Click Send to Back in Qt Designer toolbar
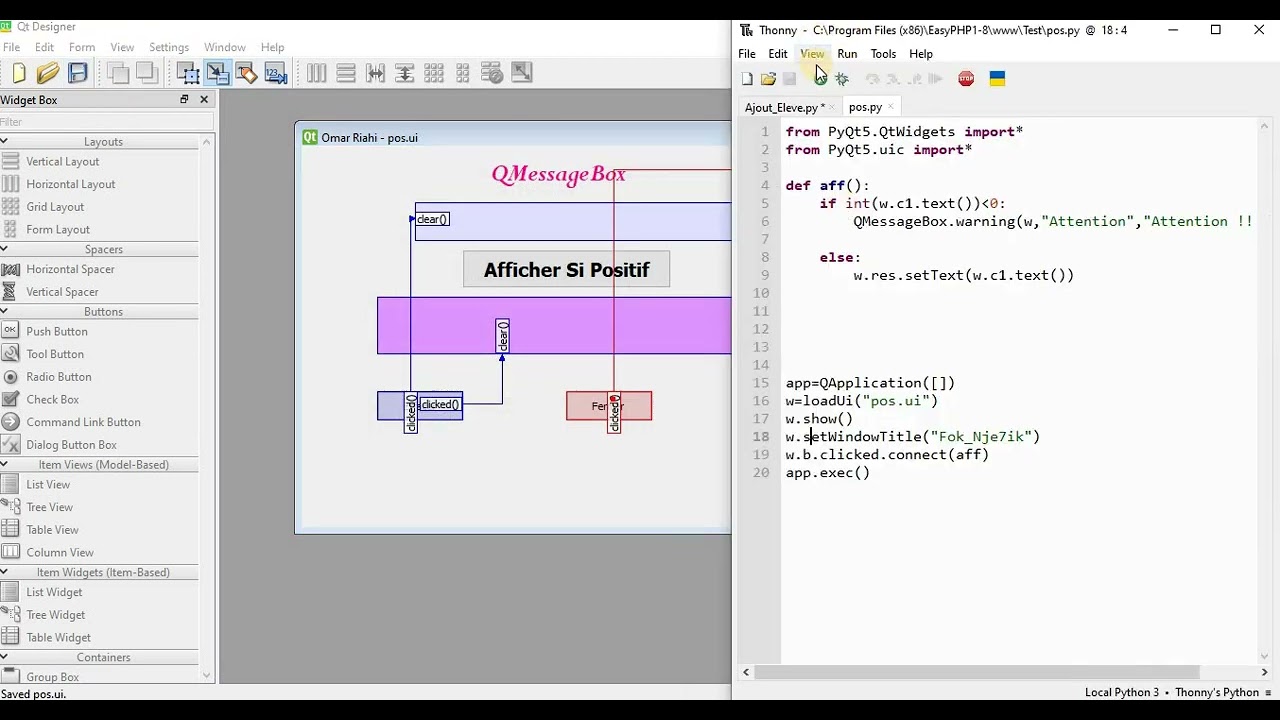Screen dimensions: 1280x720 (118, 72)
